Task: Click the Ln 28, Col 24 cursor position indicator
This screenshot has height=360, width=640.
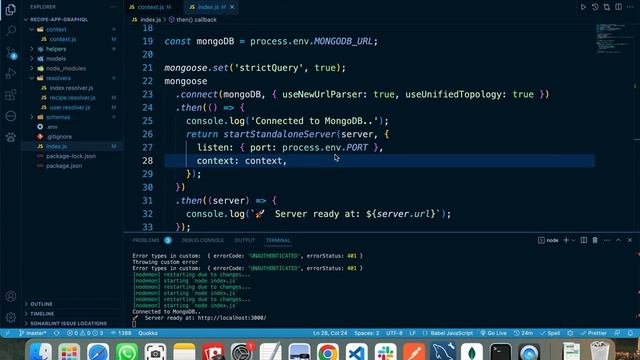Action: tap(330, 333)
